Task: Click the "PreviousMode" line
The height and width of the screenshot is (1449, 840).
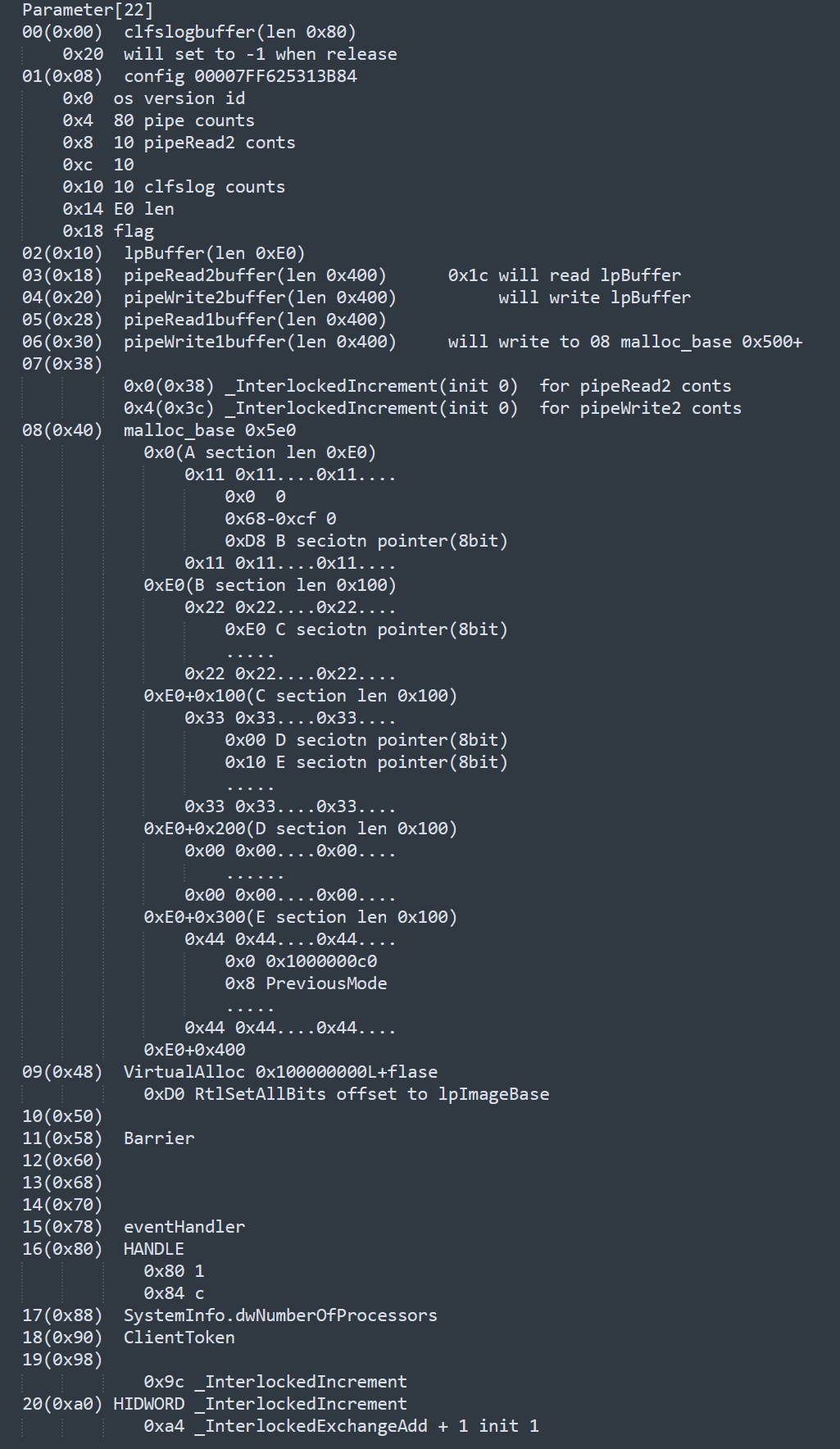Action: [325, 983]
